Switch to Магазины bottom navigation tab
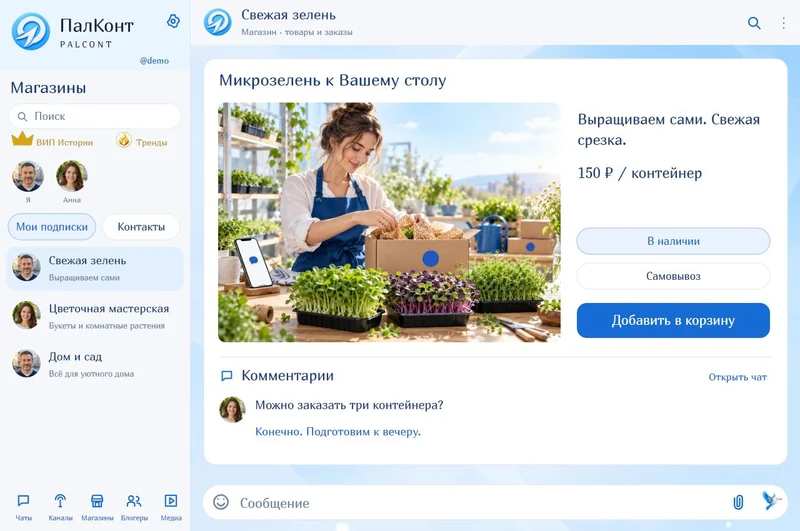 coord(97,507)
